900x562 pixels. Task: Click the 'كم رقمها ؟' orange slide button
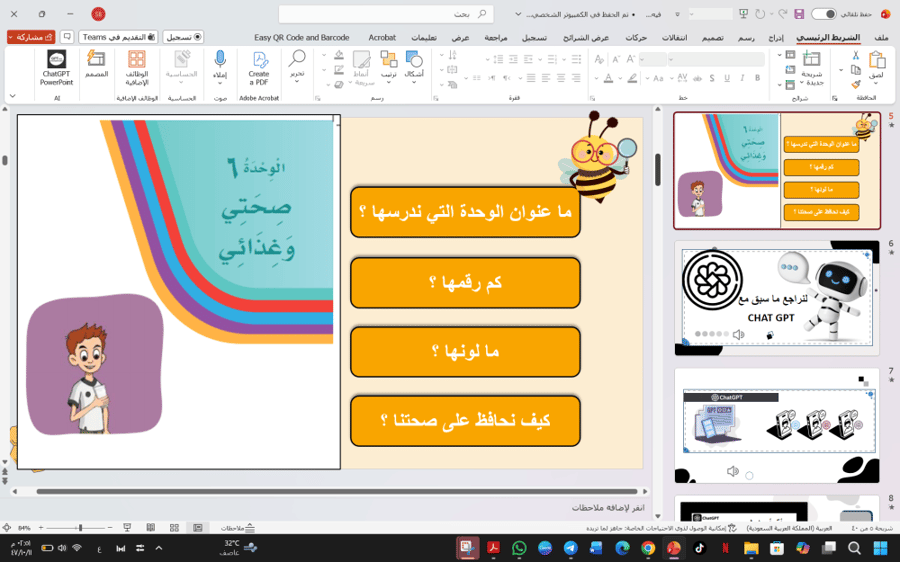465,282
